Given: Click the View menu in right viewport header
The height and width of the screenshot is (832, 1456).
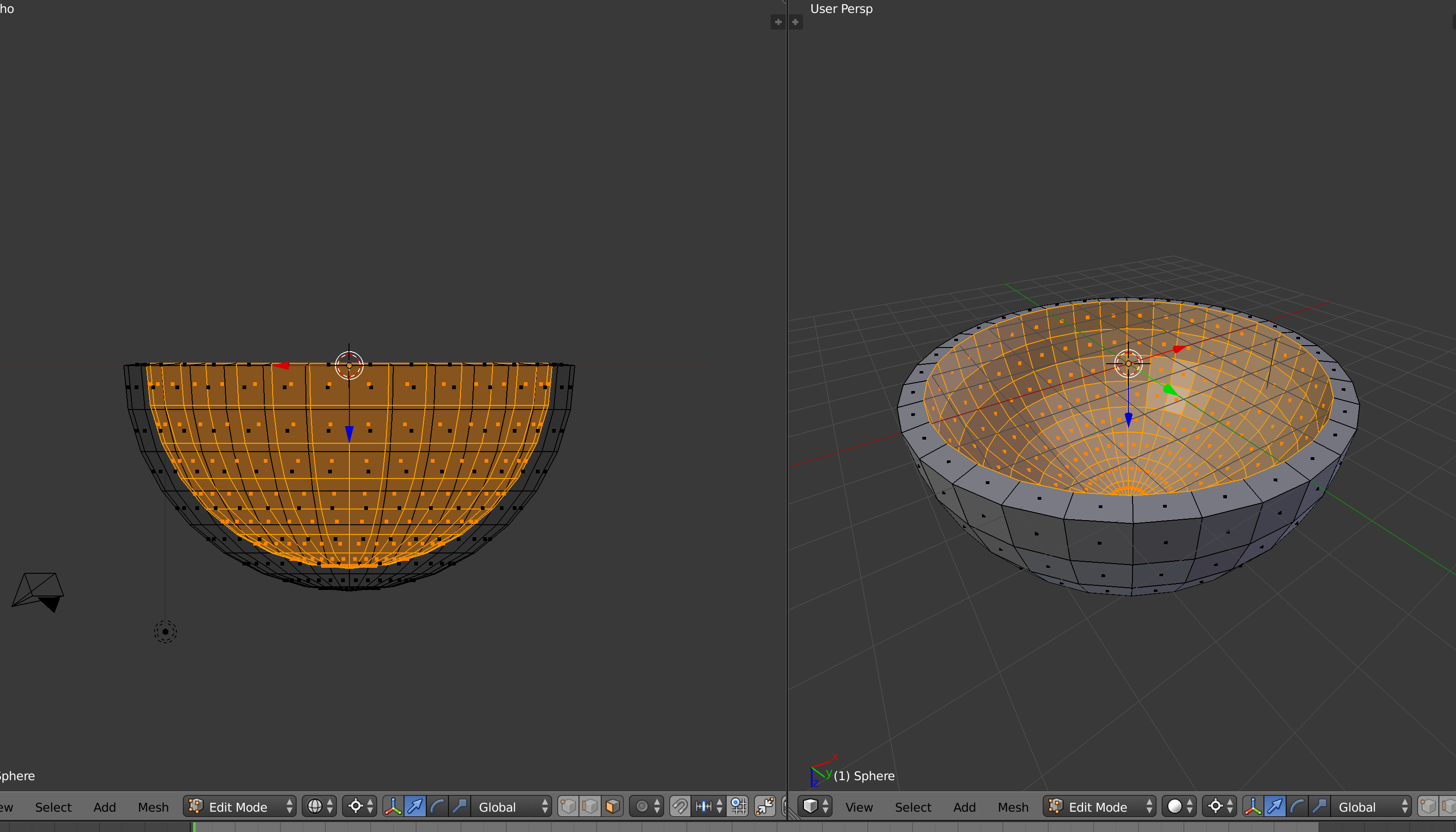Looking at the screenshot, I should [x=859, y=807].
